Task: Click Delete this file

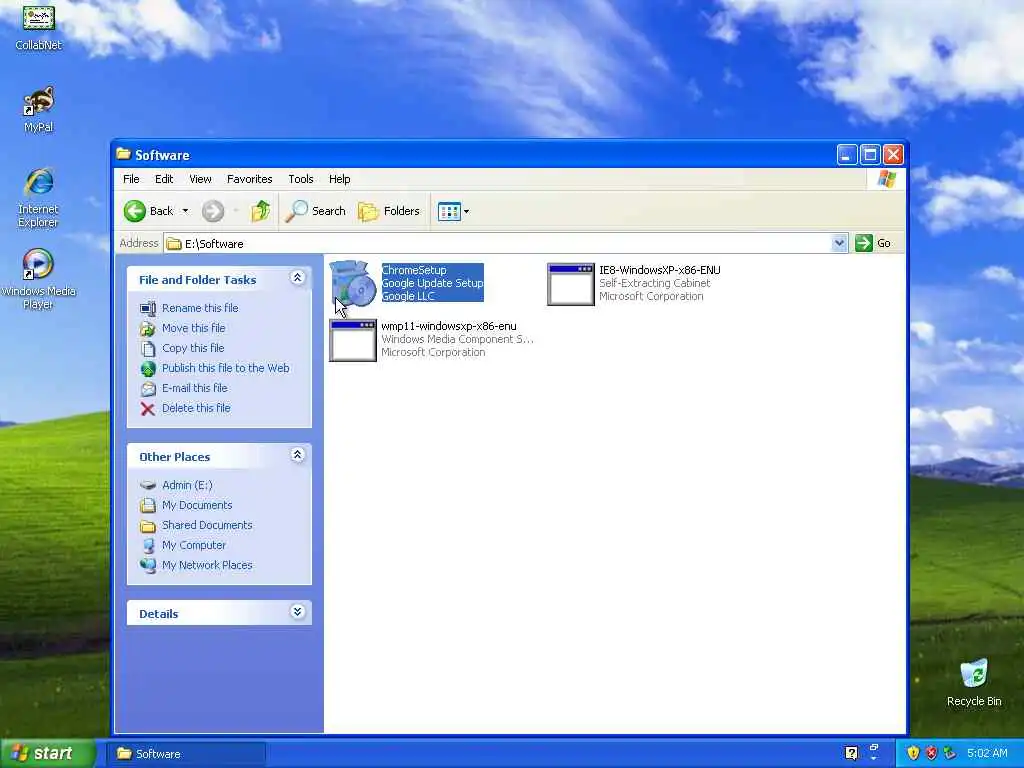Action: click(x=196, y=408)
